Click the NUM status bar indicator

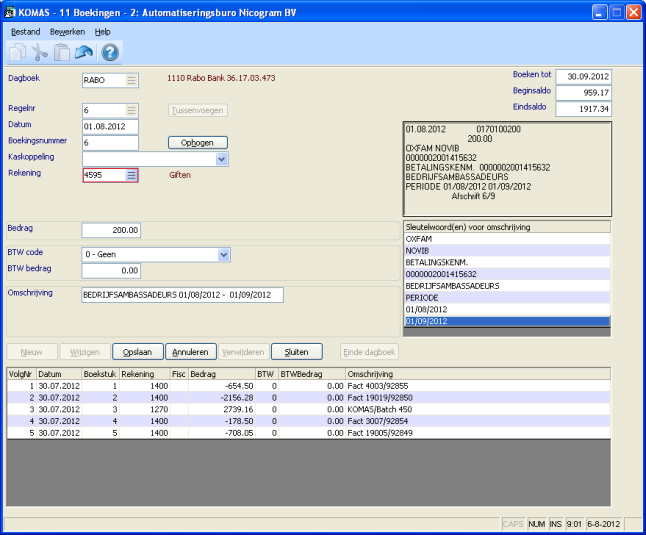(x=536, y=524)
